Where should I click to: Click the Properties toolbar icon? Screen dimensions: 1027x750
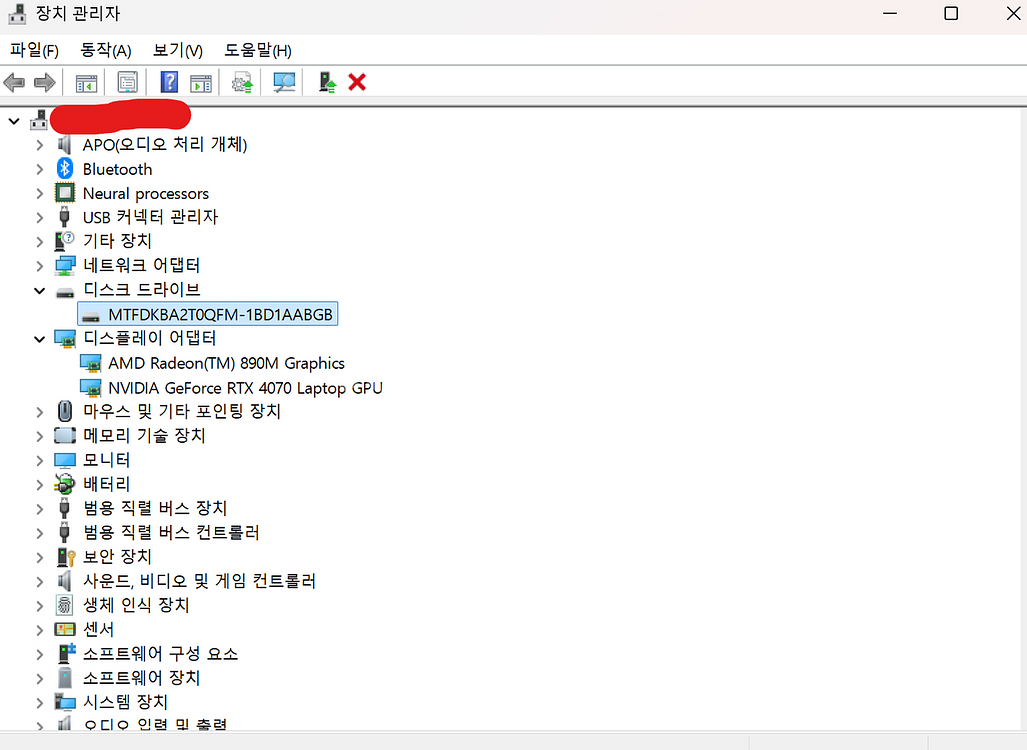(x=127, y=82)
